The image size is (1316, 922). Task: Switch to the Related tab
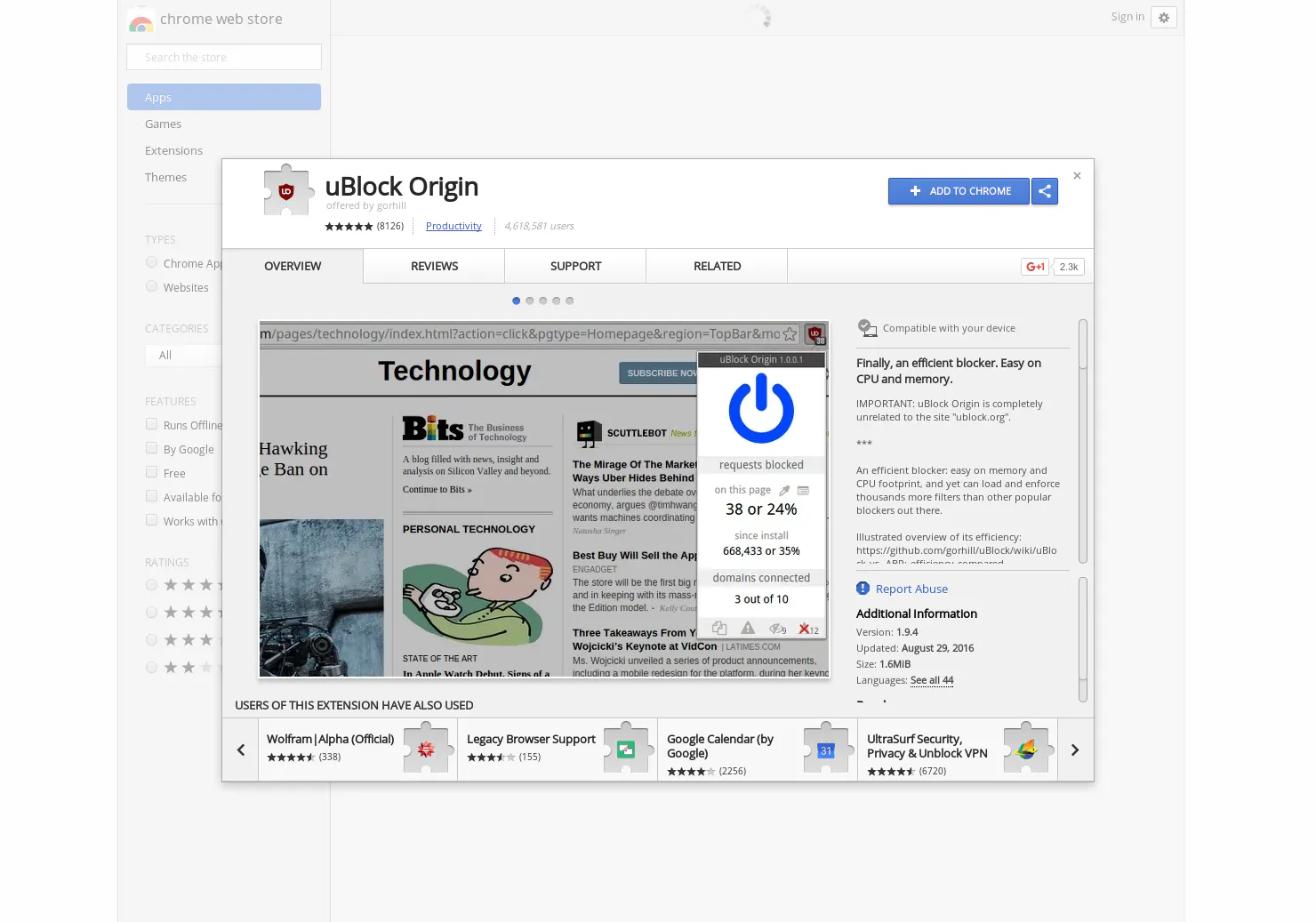717,266
